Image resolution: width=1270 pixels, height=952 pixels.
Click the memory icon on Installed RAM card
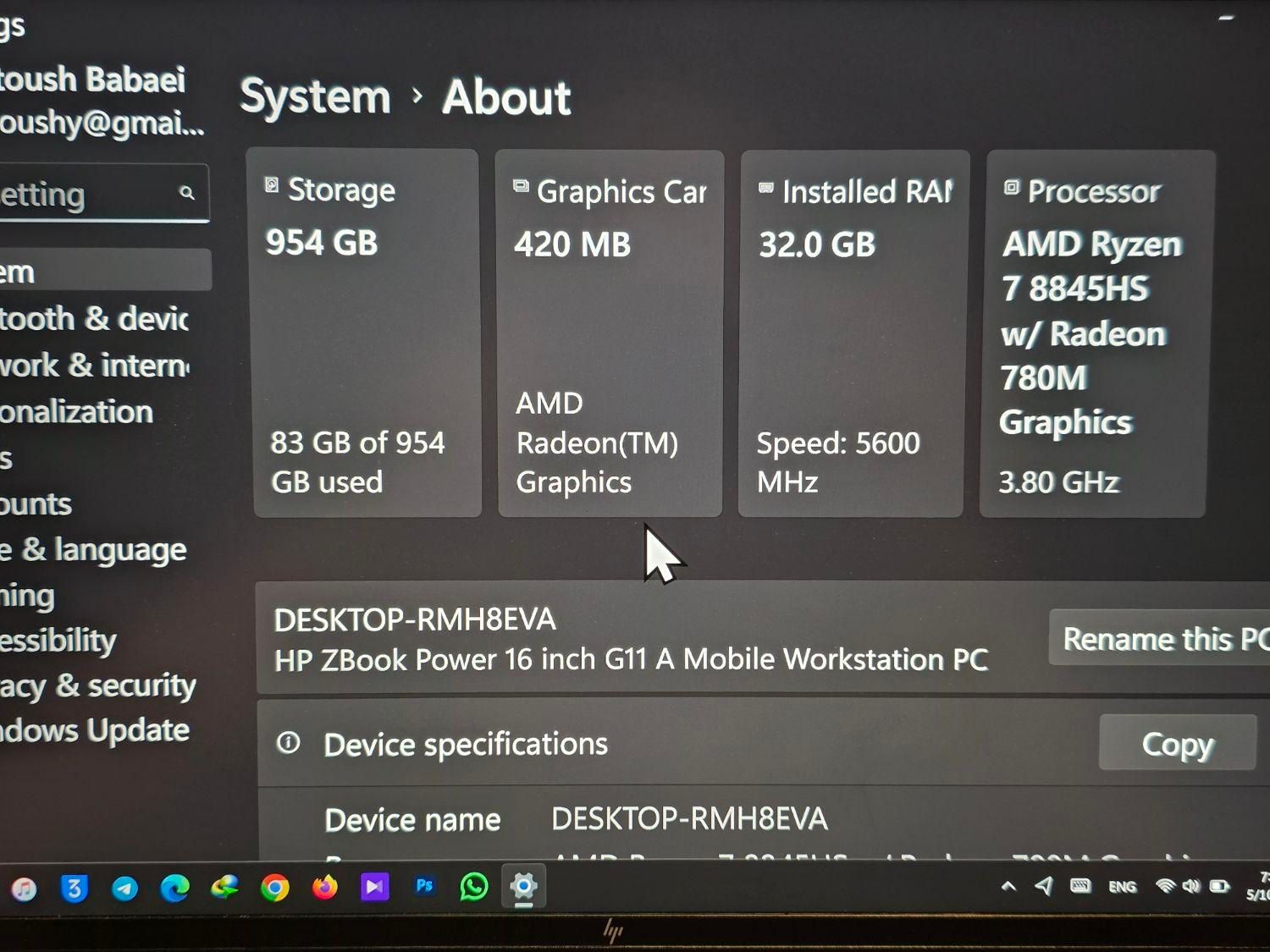[x=765, y=188]
